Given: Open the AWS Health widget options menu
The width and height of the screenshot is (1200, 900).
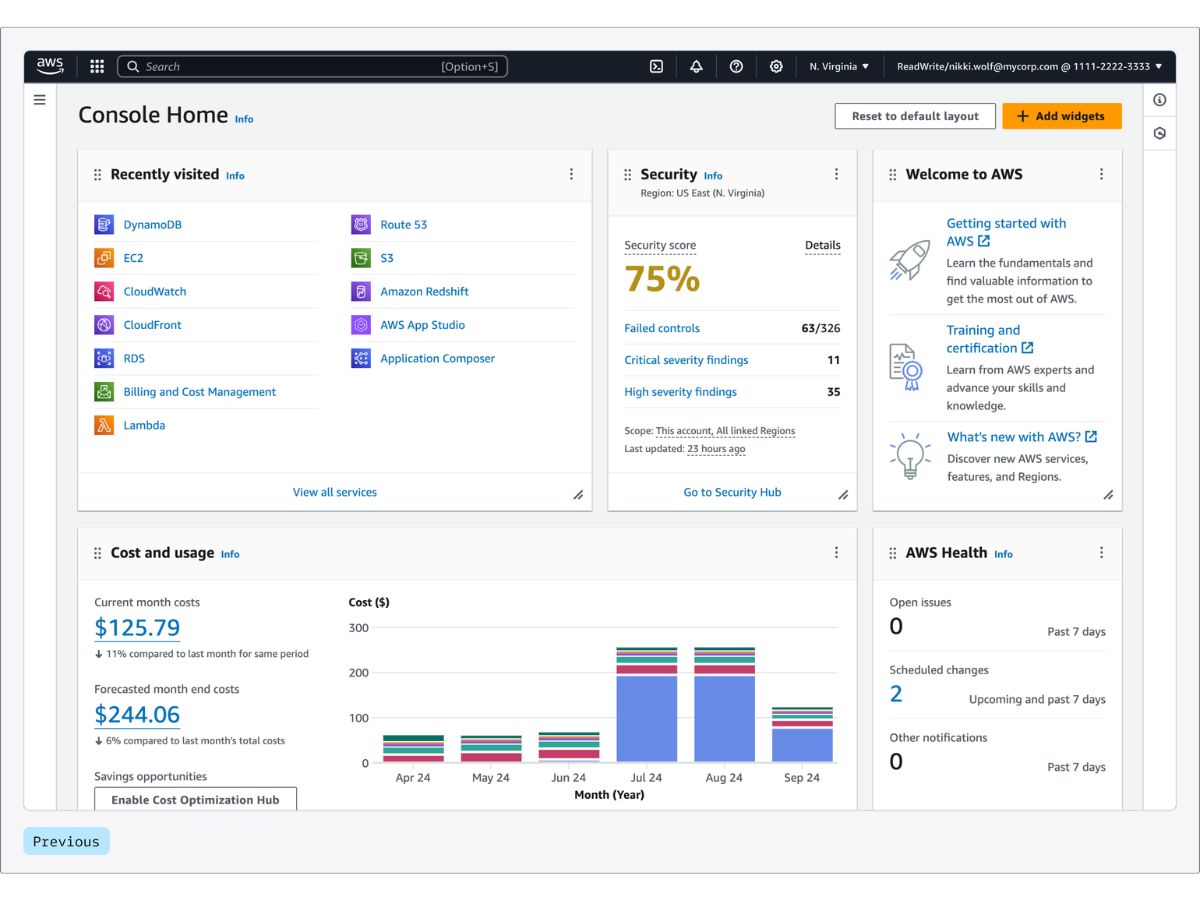Looking at the screenshot, I should tap(1101, 552).
